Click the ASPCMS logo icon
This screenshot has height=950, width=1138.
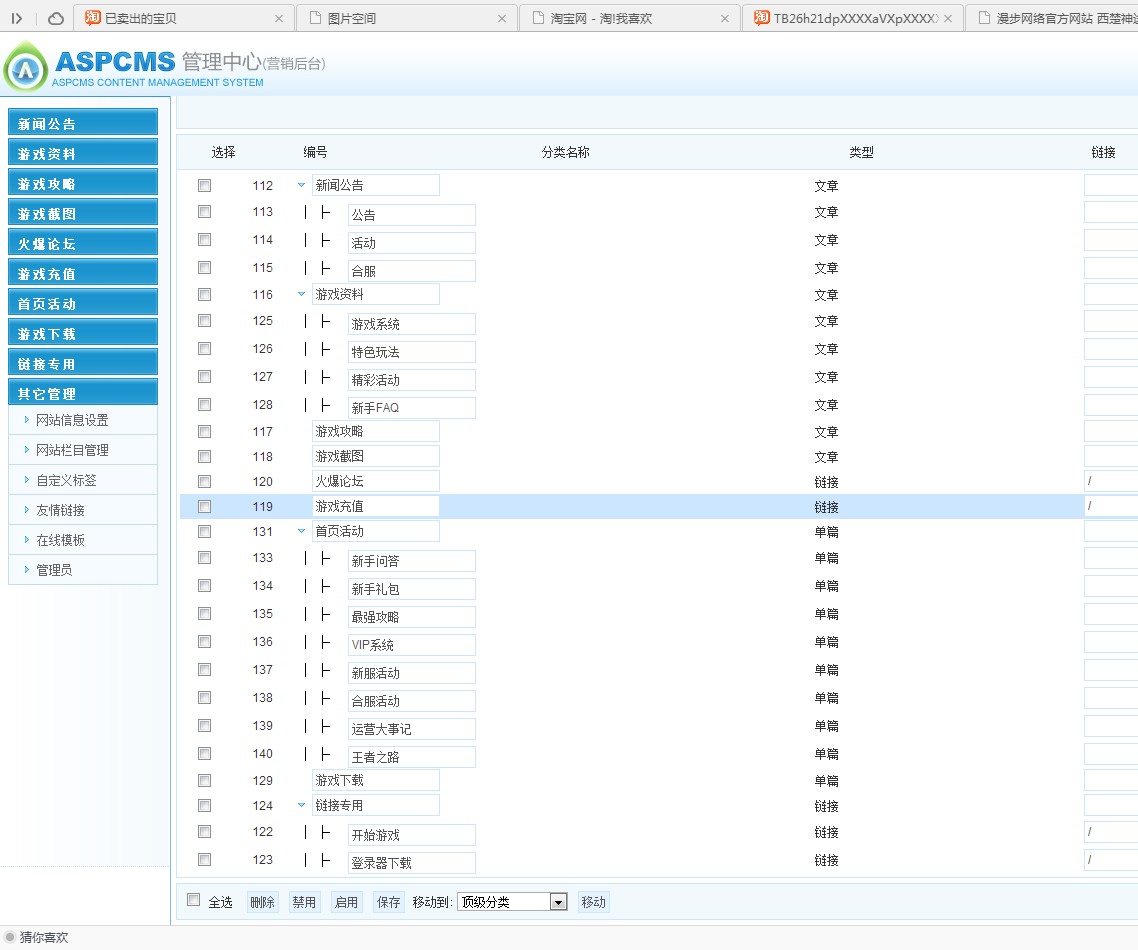26,67
